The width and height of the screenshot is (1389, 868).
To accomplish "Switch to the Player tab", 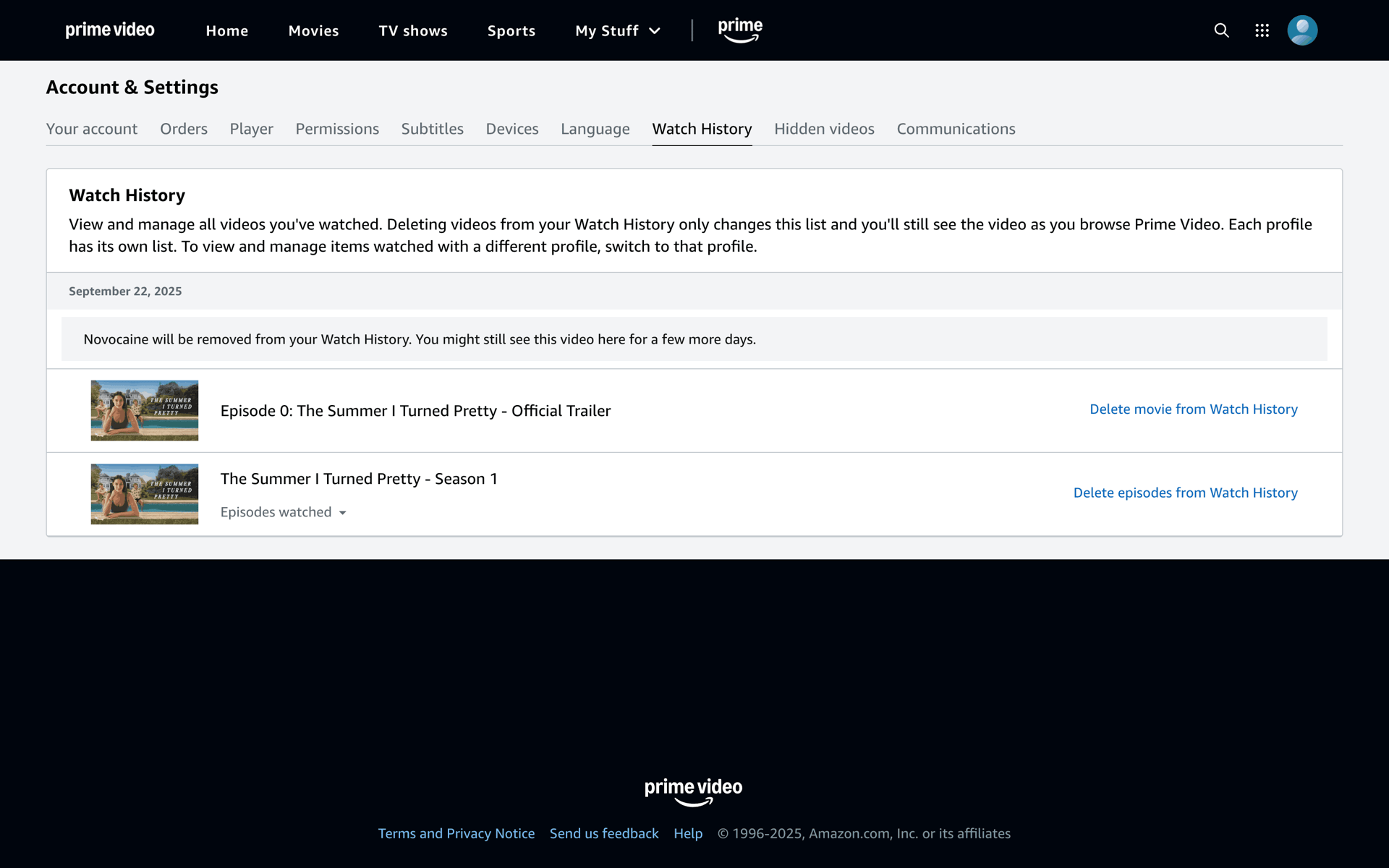I will [252, 129].
